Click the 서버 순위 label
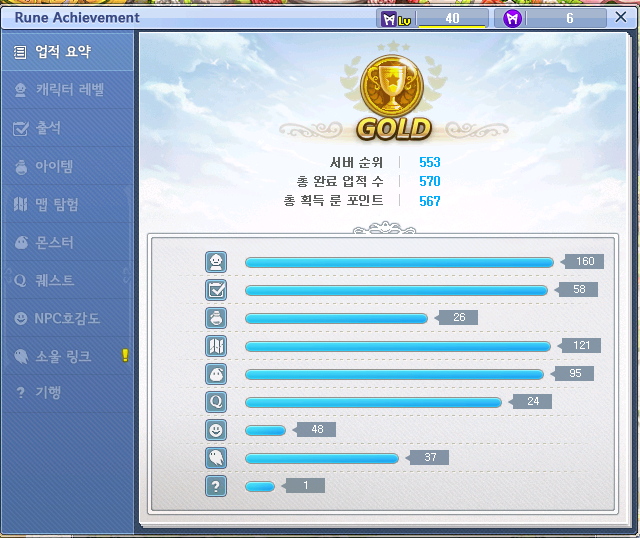Image resolution: width=640 pixels, height=538 pixels. click(x=356, y=162)
